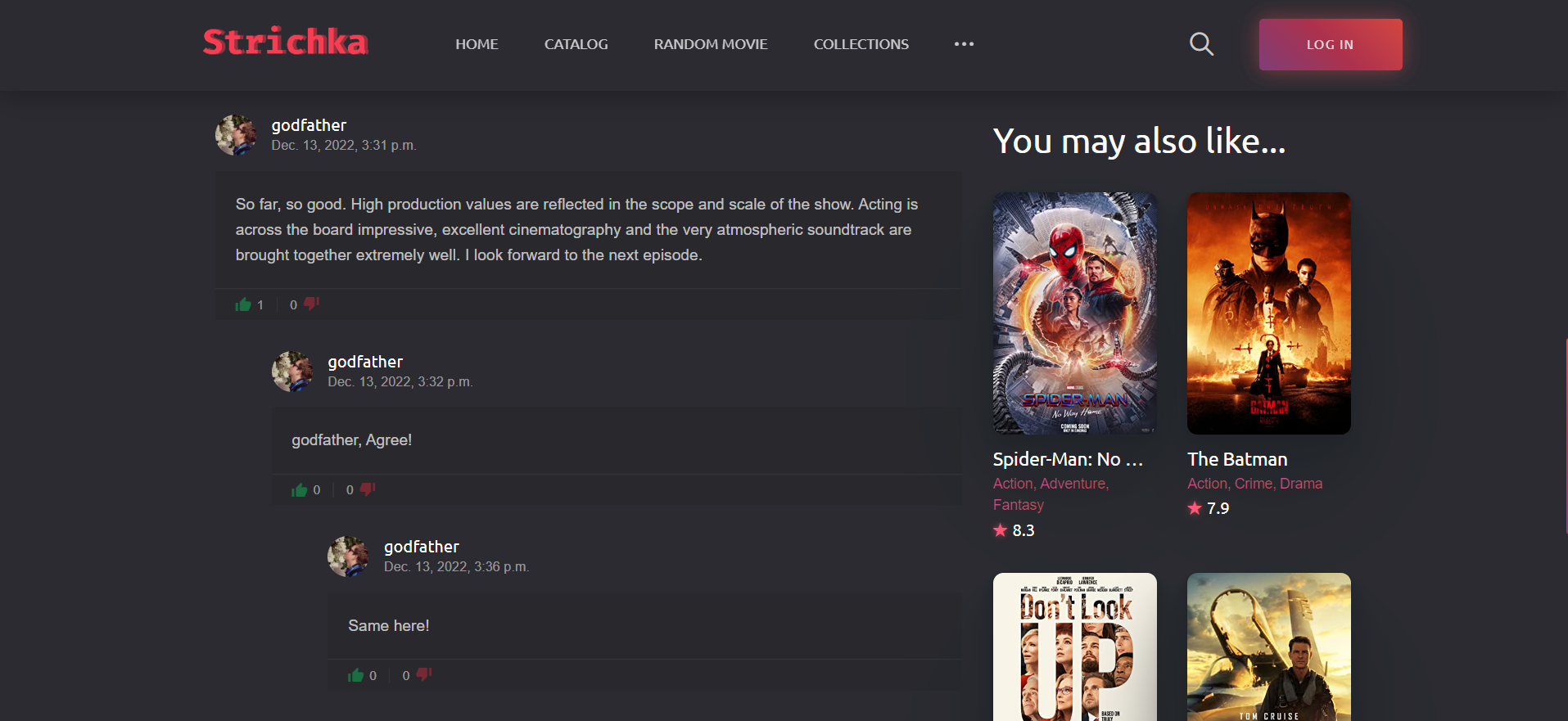
Task: Click 'The Batman' title link
Action: point(1237,459)
